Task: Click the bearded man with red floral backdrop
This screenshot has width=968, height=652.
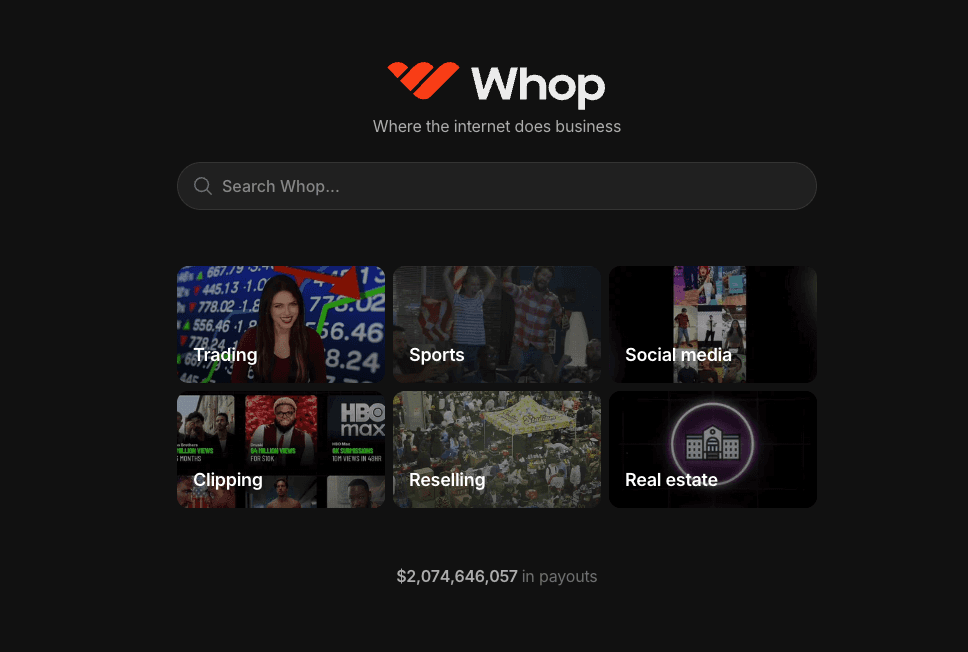Action: pos(281,428)
